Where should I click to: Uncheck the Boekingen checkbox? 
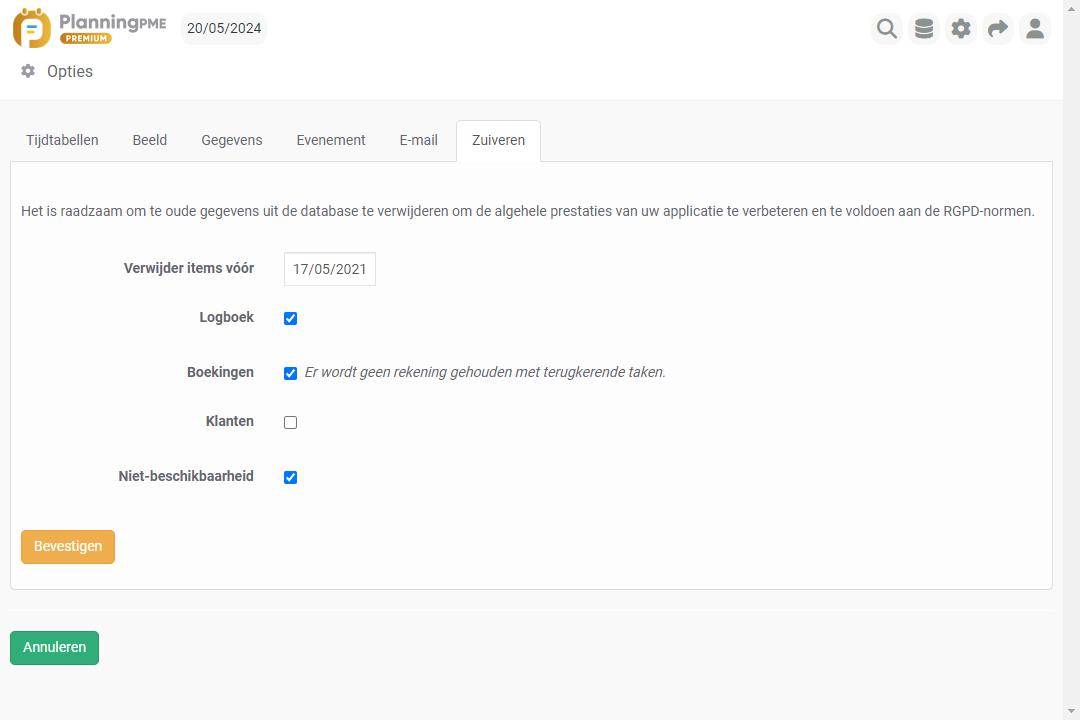click(291, 373)
